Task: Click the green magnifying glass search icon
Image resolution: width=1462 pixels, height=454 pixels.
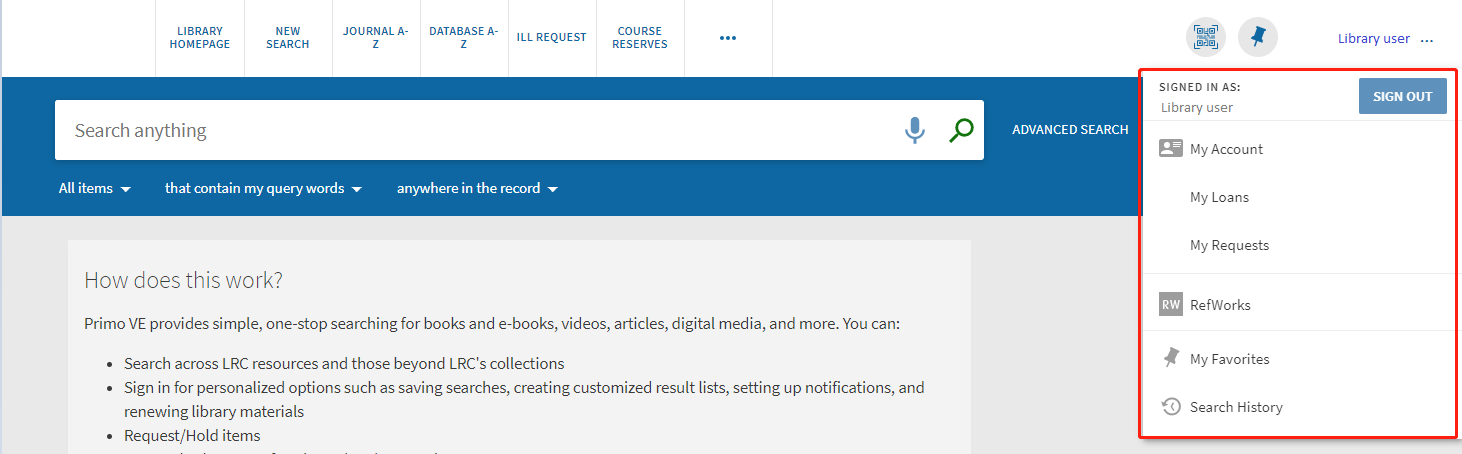Action: pyautogui.click(x=961, y=130)
